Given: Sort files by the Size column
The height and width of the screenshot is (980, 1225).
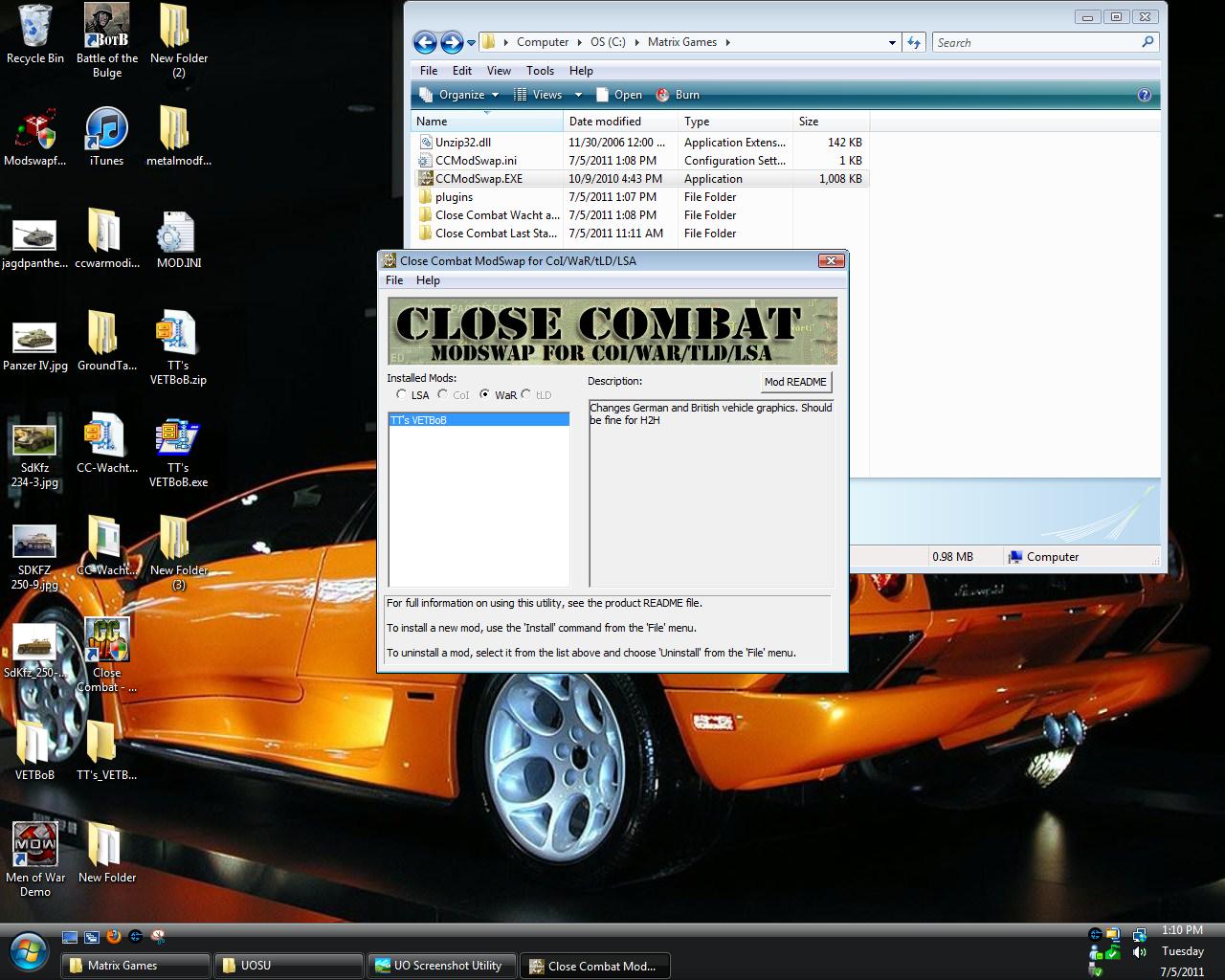Looking at the screenshot, I should click(831, 122).
